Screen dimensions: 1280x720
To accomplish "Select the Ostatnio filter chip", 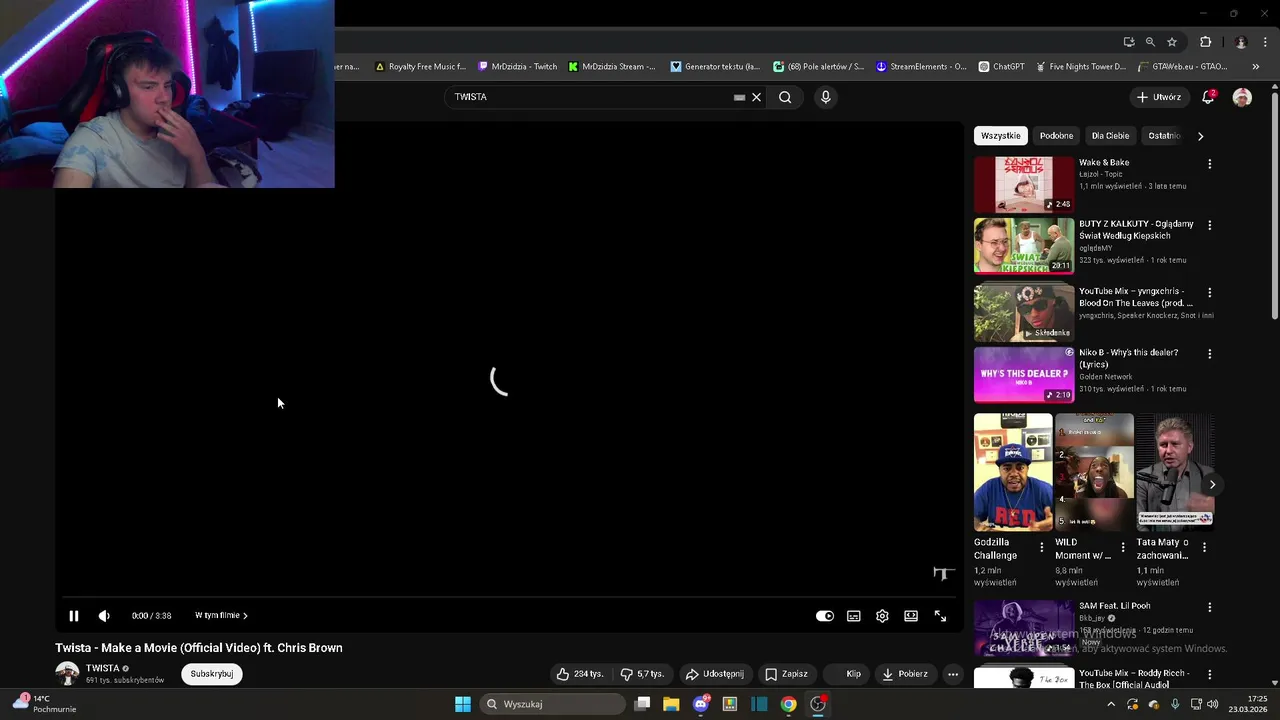I will point(1163,136).
